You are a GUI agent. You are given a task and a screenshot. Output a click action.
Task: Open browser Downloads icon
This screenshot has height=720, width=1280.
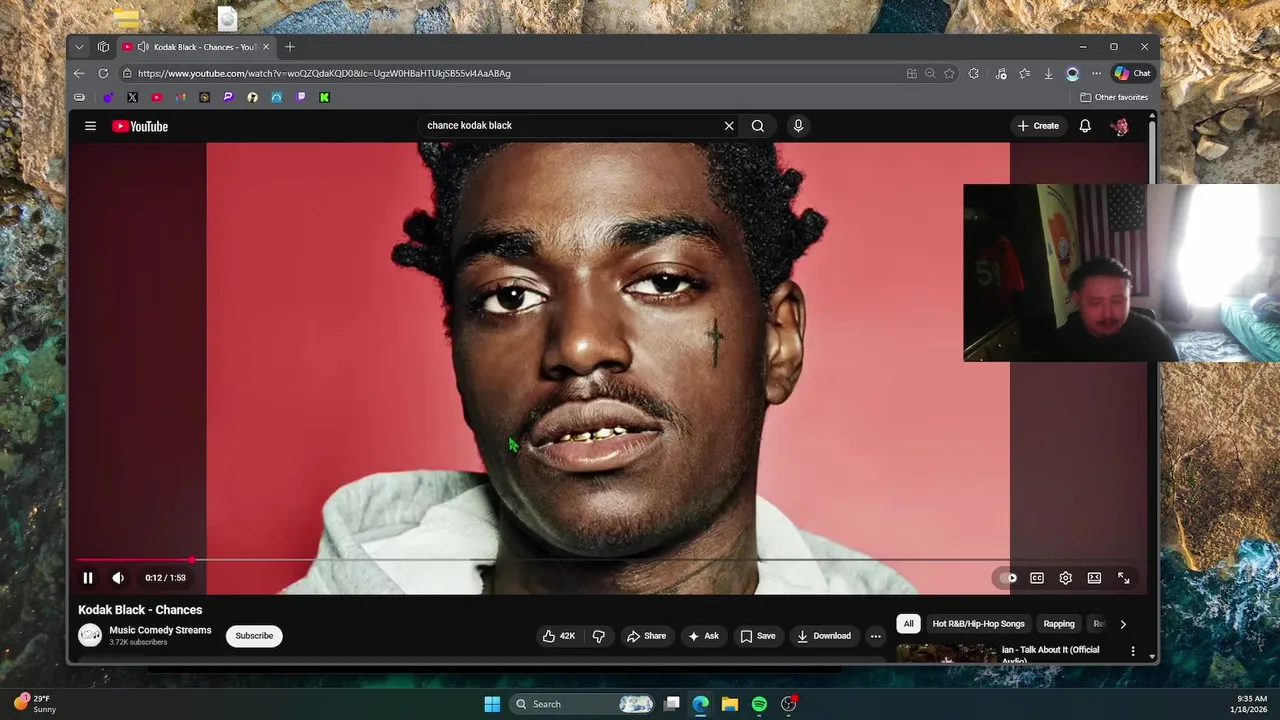tap(1048, 73)
